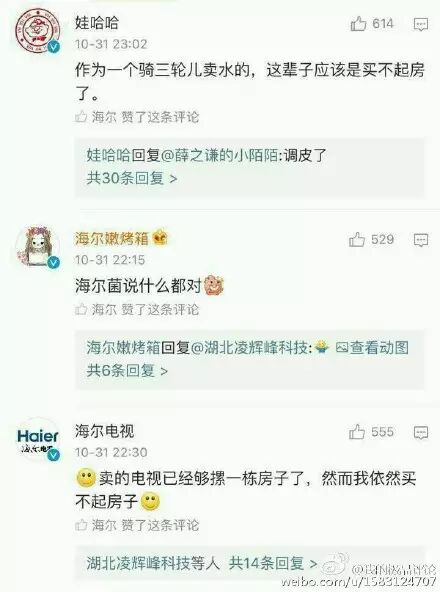Image resolution: width=440 pixels, height=592 pixels.
Task: Open mention @湖北凌辉峰科技 in oven reply
Action: coord(249,347)
